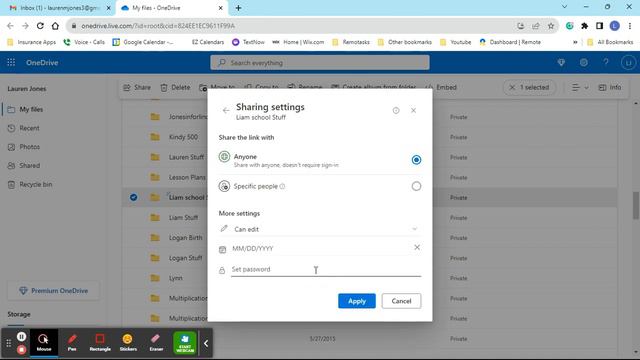Open Recent in sidebar
The image size is (640, 360).
tap(29, 128)
